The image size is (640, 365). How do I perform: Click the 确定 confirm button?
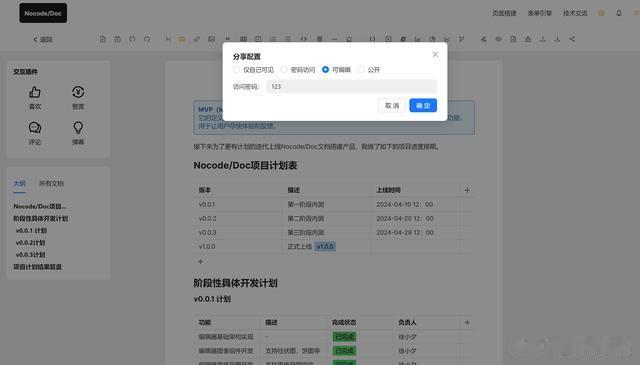(423, 106)
